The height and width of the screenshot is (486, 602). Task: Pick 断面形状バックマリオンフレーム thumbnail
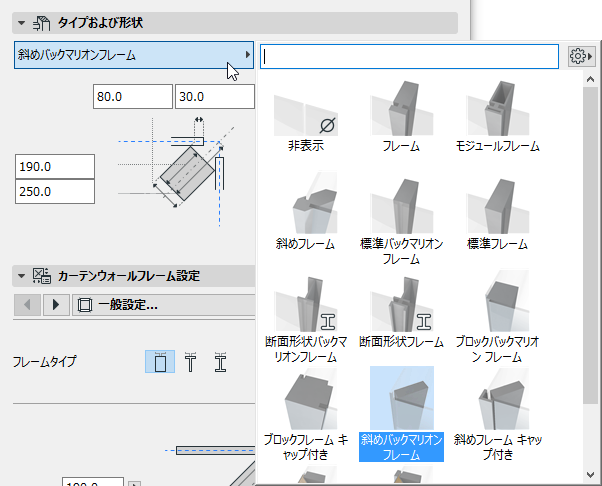(306, 304)
